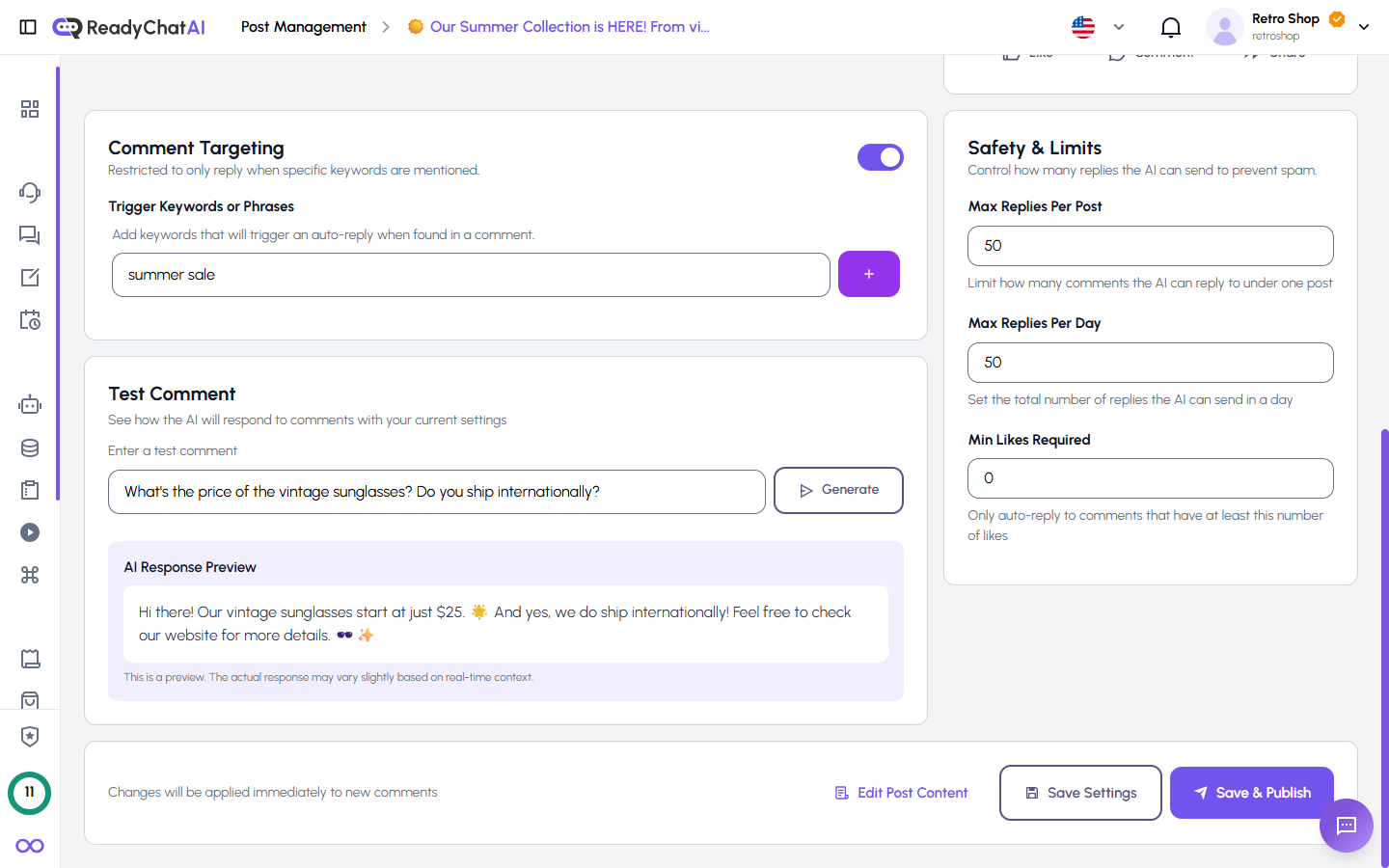Select the clipboard icon in sidebar
1389x868 pixels.
coord(30,489)
